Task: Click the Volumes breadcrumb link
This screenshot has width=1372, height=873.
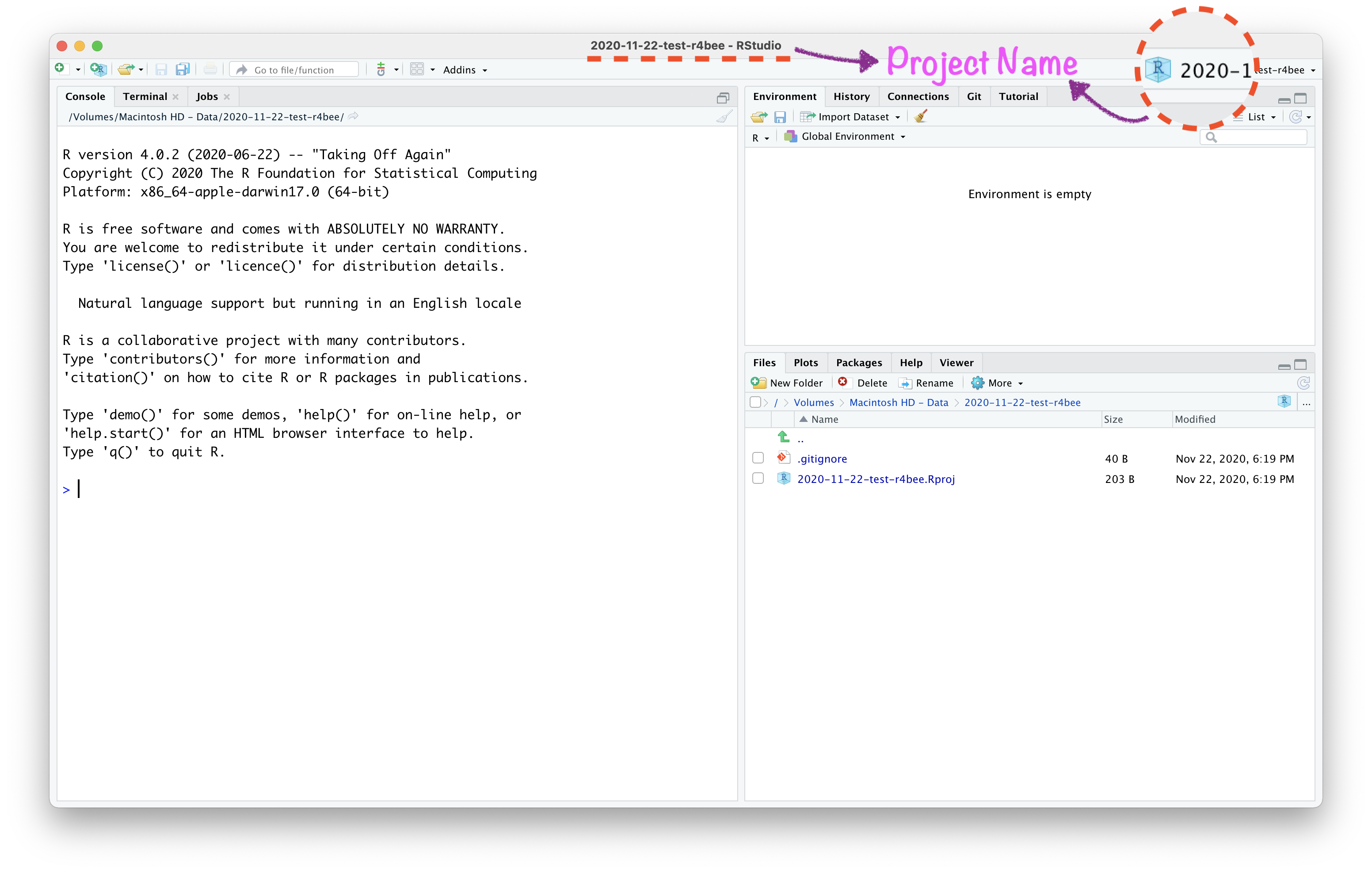Action: pyautogui.click(x=814, y=402)
